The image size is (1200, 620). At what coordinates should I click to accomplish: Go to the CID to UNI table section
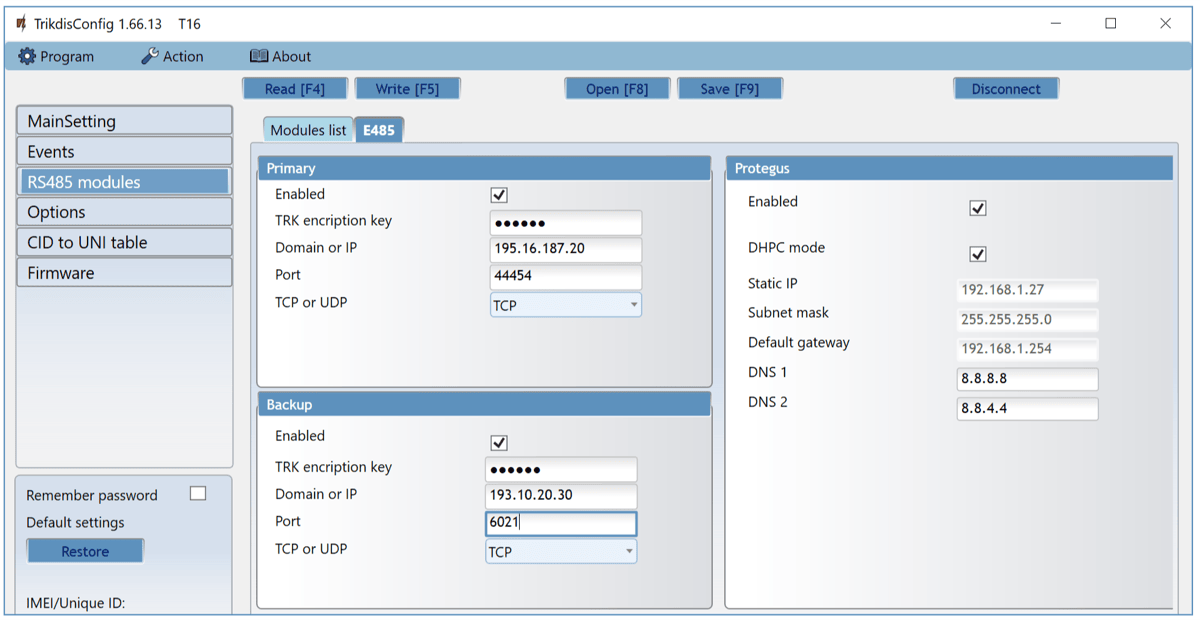124,242
